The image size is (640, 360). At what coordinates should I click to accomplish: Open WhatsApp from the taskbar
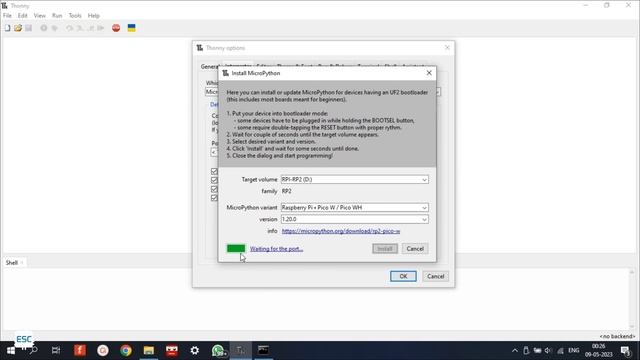[x=218, y=351]
